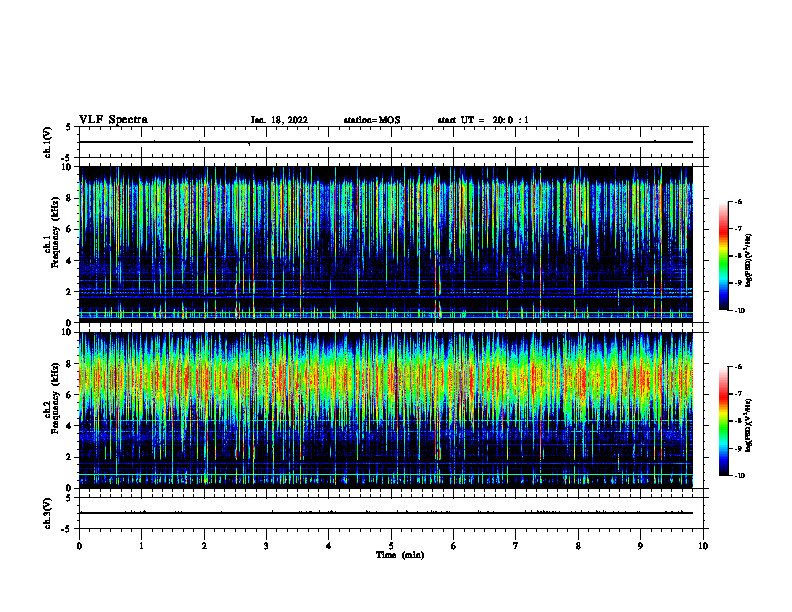Click the ch.1 voltage waveform trace panel
The image size is (792, 612).
[391, 142]
